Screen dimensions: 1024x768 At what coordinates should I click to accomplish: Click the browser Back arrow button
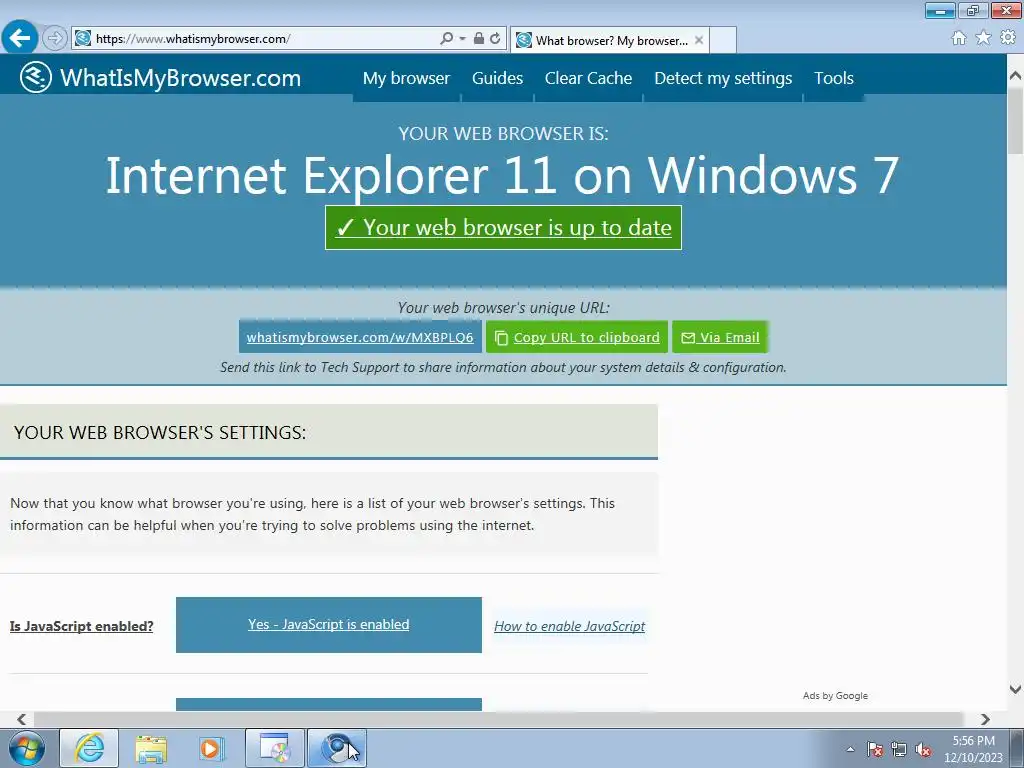20,39
